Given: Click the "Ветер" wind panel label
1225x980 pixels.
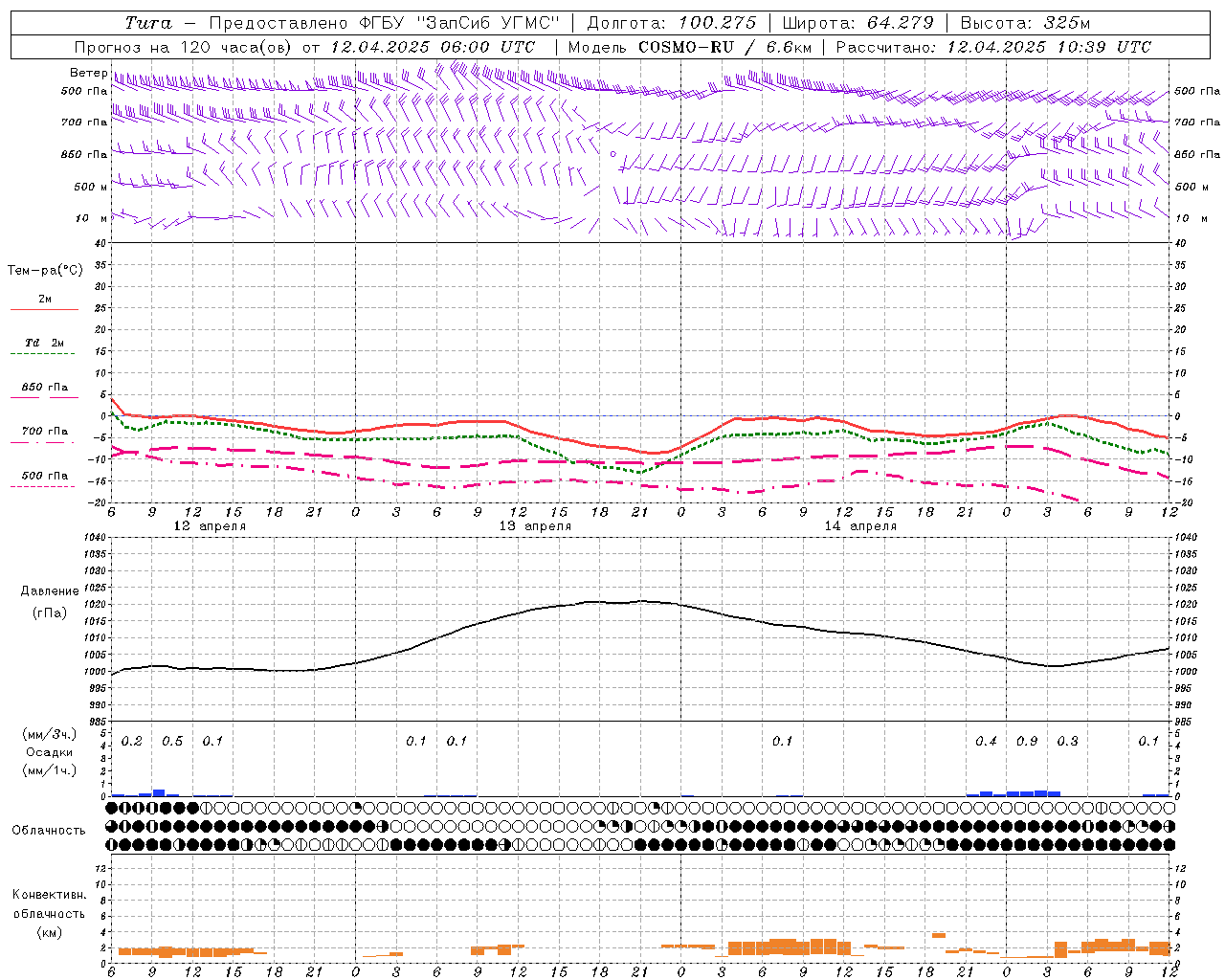Looking at the screenshot, I should (x=89, y=73).
